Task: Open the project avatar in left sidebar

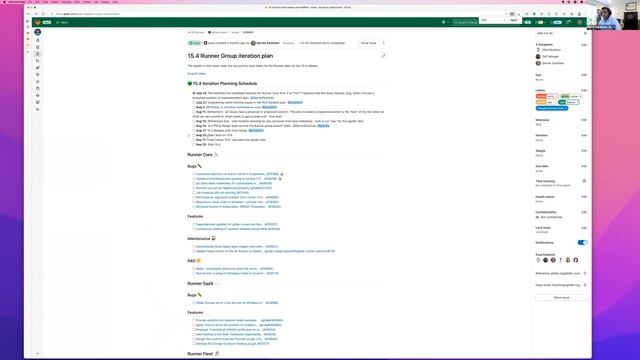Action: 38,32
